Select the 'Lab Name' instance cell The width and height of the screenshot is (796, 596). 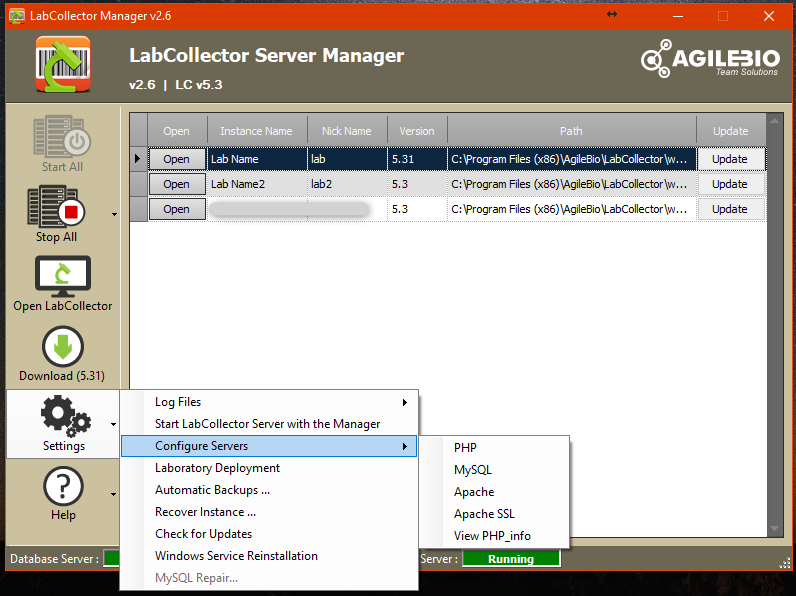tap(257, 159)
